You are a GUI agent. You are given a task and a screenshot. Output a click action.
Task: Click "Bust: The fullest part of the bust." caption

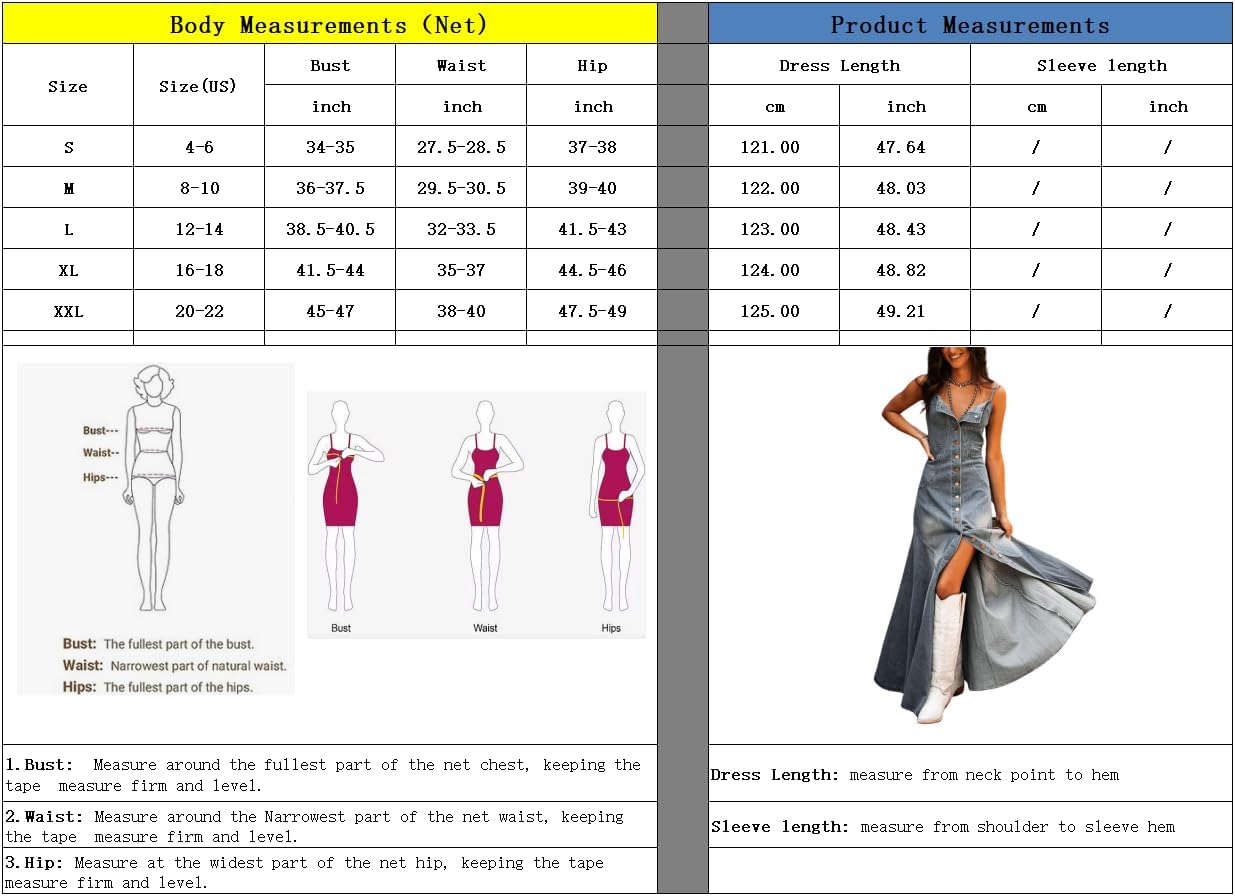pos(158,644)
